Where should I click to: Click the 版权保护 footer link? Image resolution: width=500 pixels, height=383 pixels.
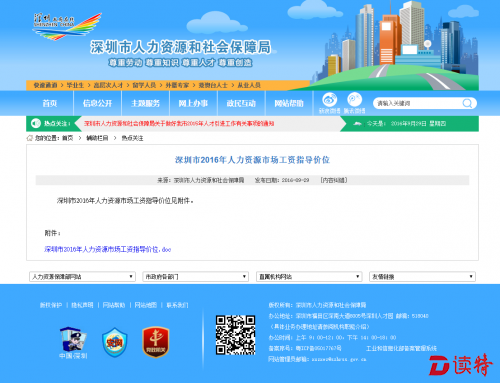[51, 305]
